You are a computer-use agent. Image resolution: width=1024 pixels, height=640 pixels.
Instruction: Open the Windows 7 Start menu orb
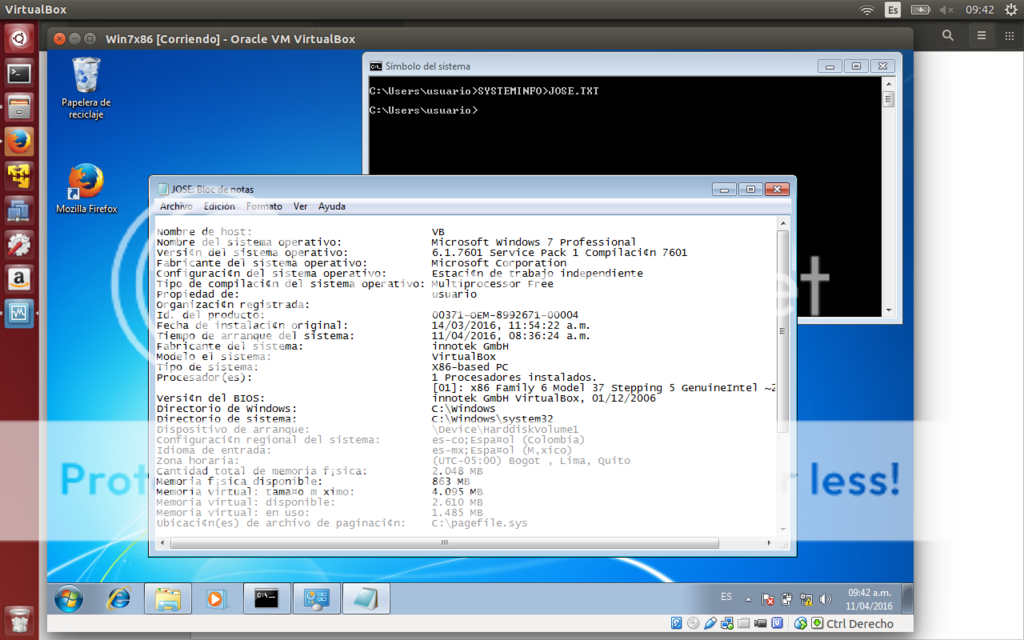pos(69,599)
